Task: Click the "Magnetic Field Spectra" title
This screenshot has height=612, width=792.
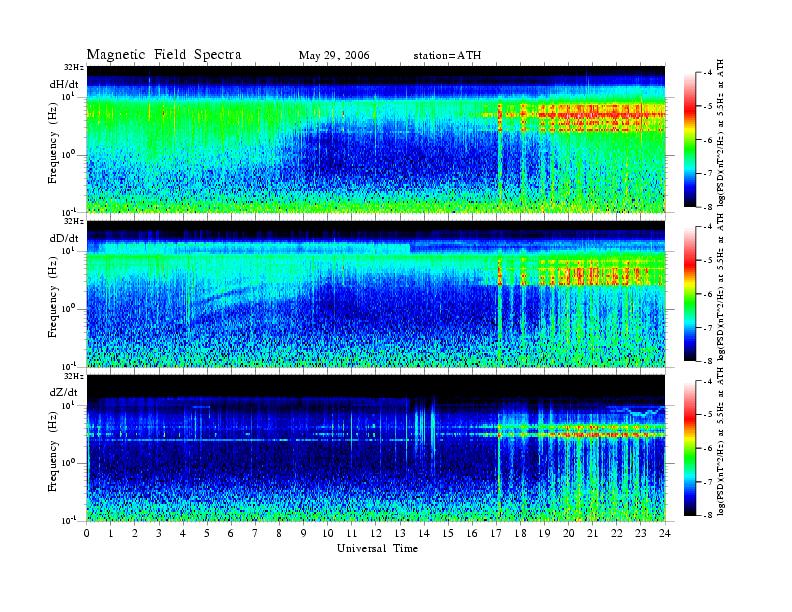Action: coord(164,55)
